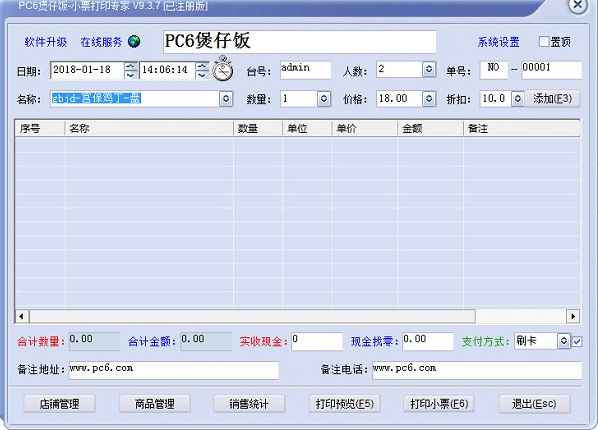This screenshot has height=430, width=598.
Task: Click 打印预览(F5) print preview
Action: (x=344, y=404)
